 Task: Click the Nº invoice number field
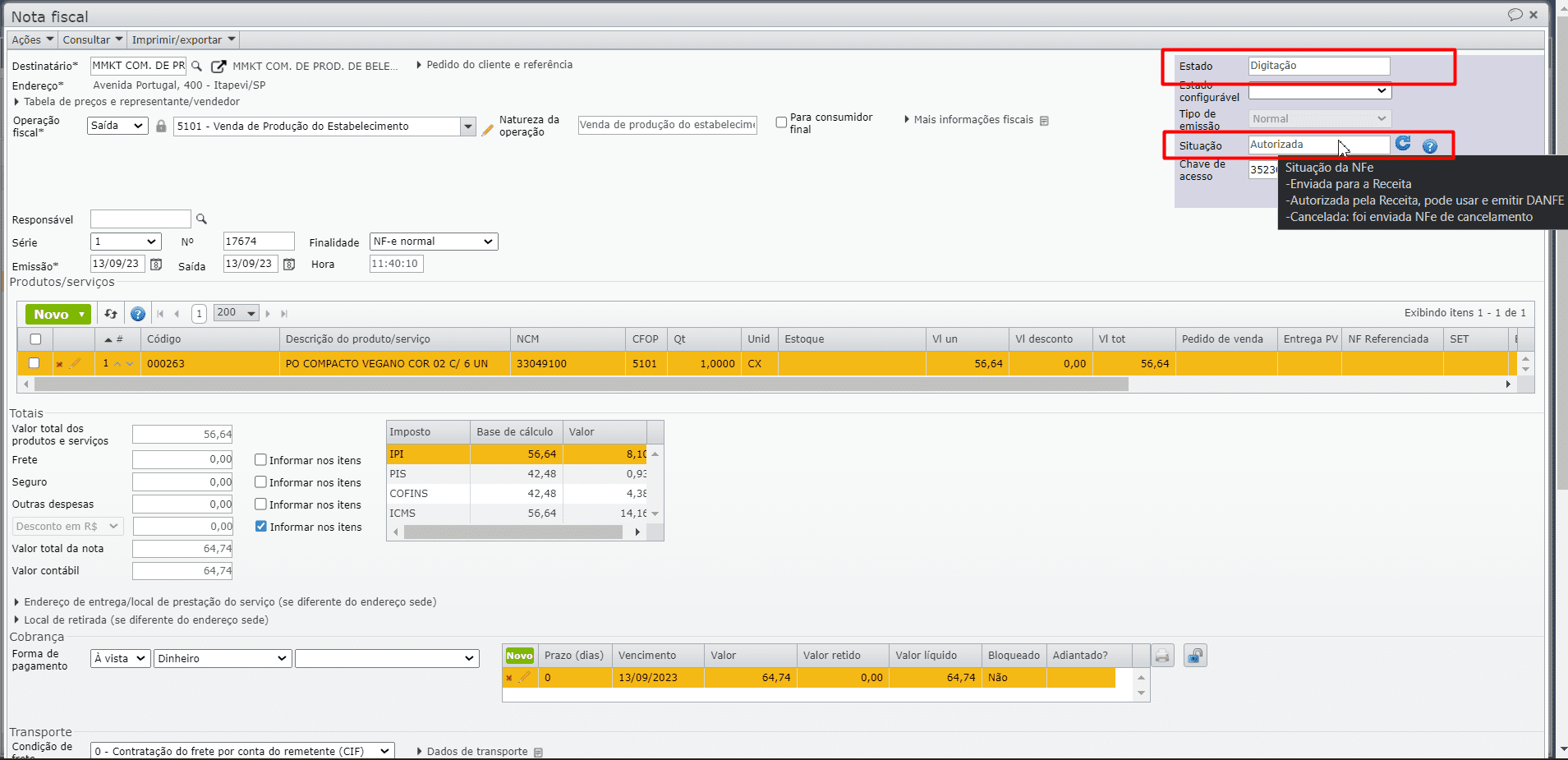coord(259,242)
